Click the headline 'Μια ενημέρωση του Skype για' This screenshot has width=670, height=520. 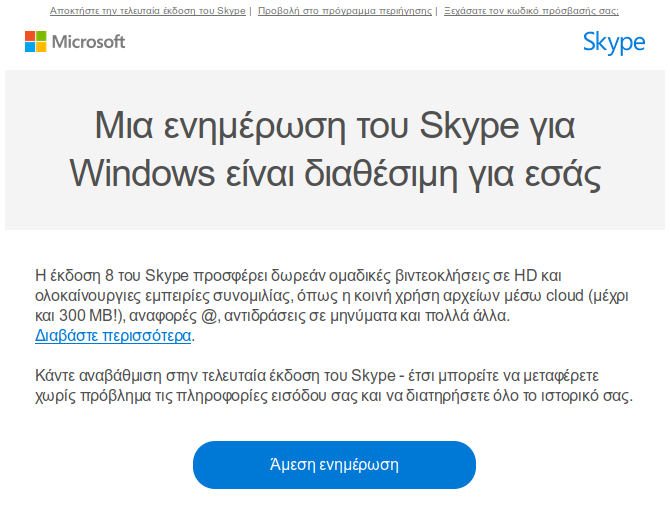335,126
